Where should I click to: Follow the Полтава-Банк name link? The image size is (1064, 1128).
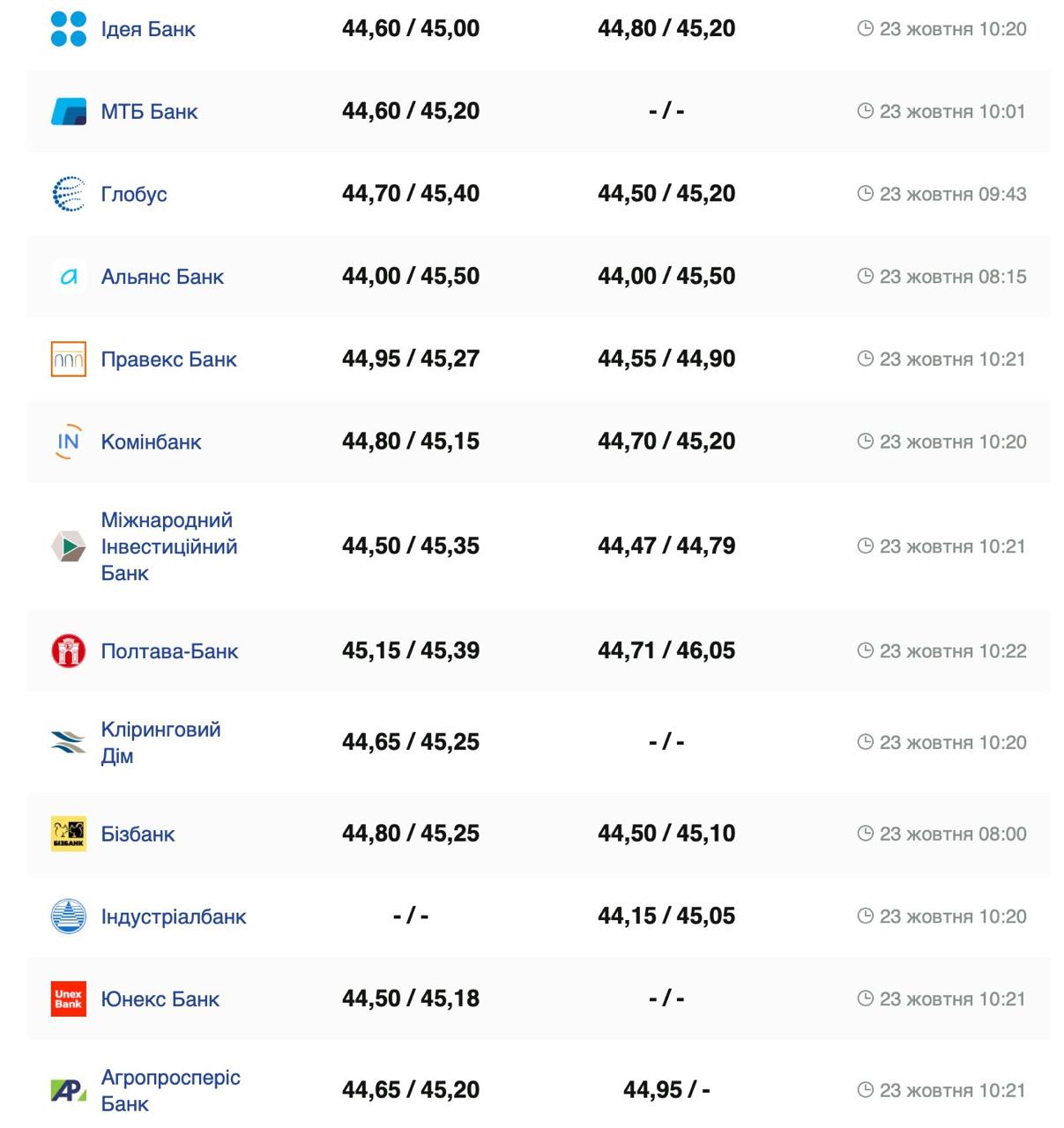tap(169, 651)
